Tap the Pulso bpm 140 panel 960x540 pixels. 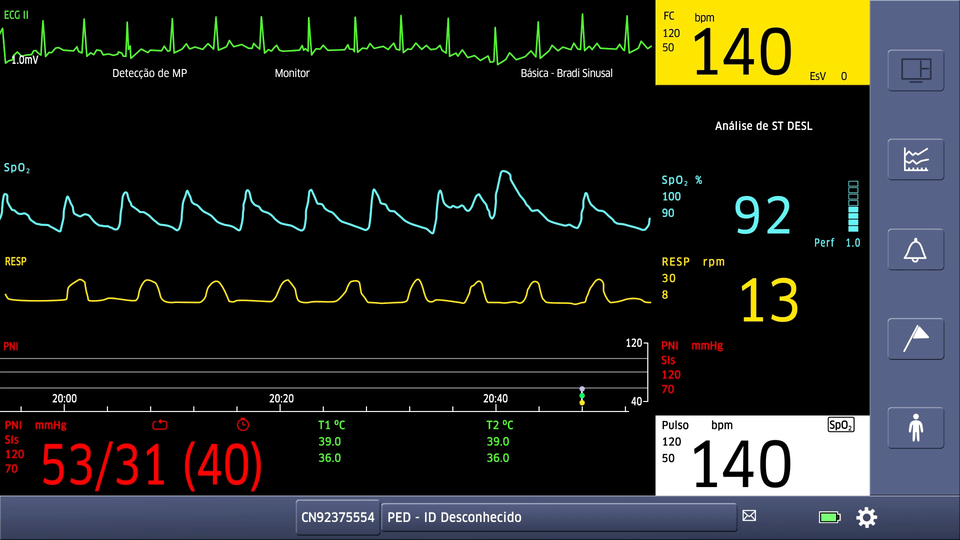tap(762, 456)
